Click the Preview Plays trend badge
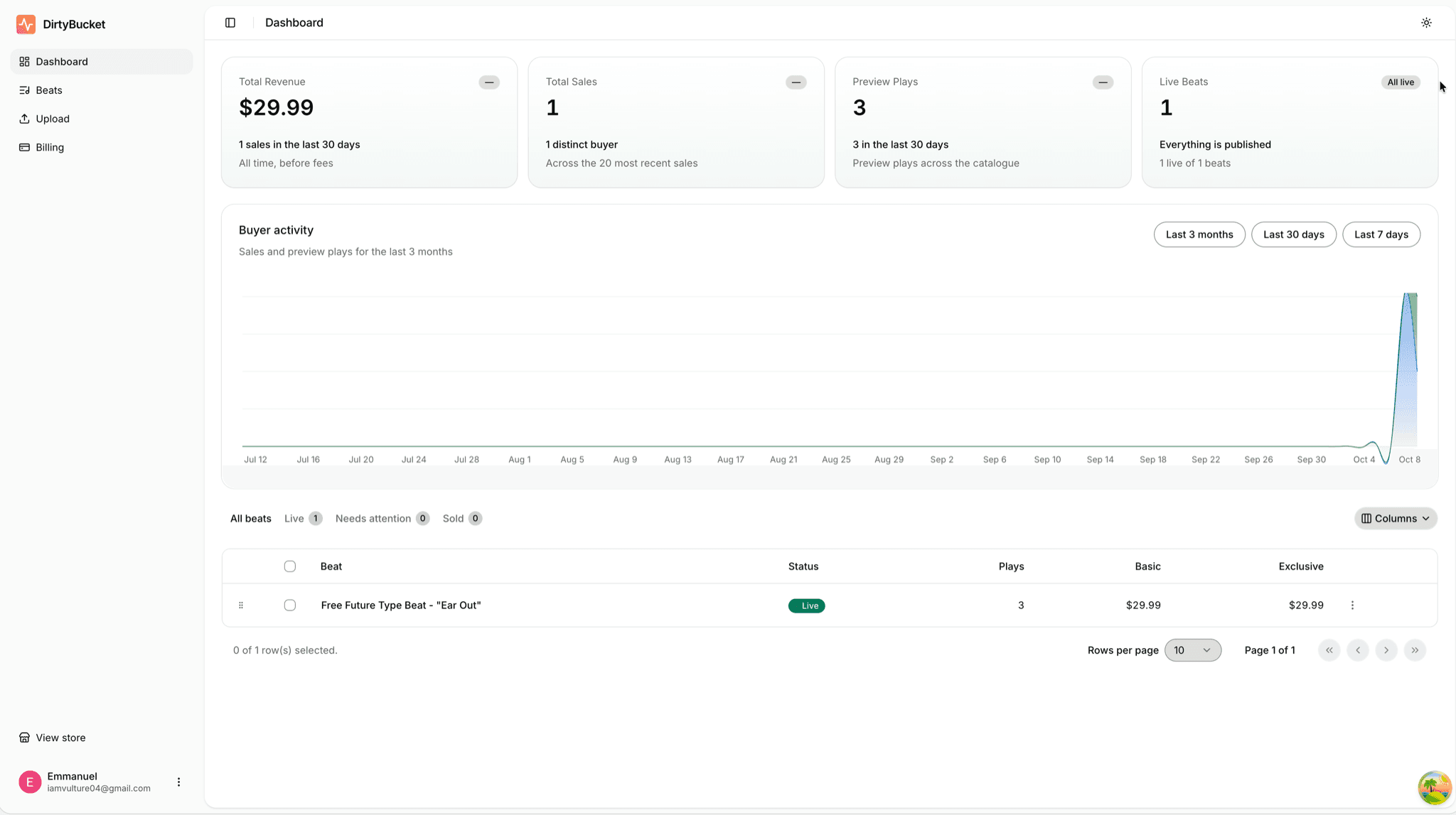Screen dimensions: 1456x815 pos(1103,82)
